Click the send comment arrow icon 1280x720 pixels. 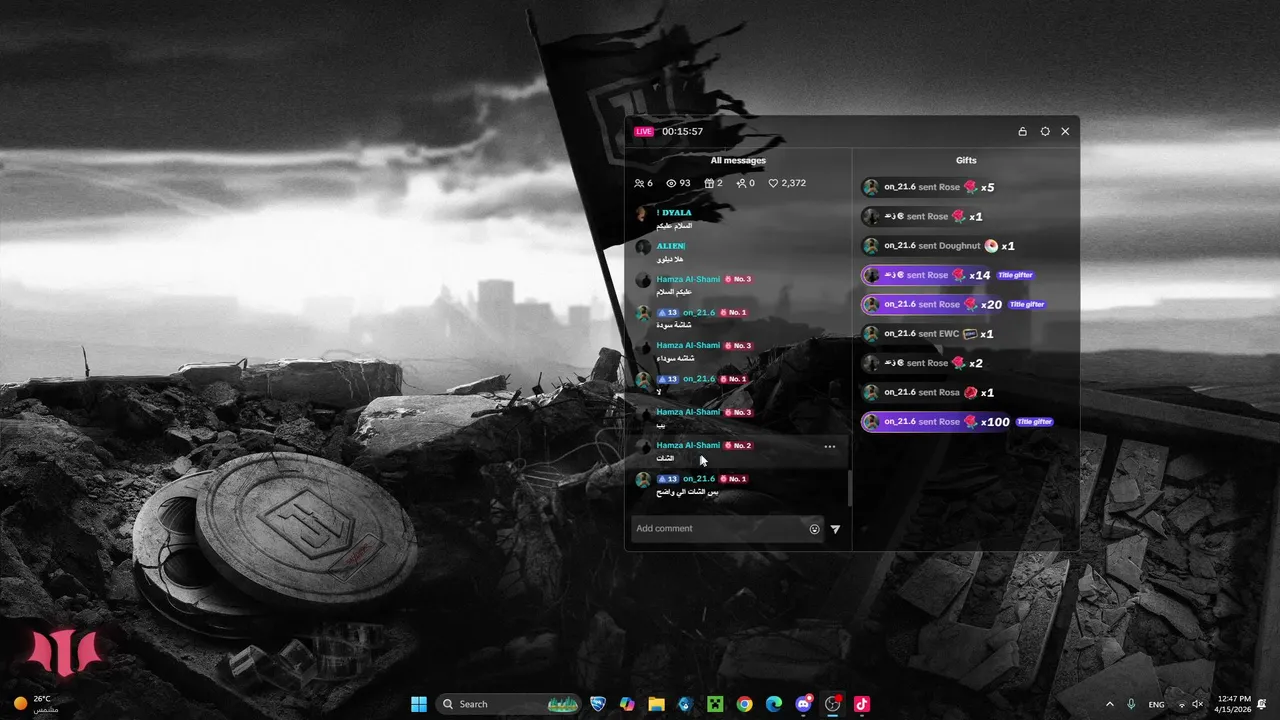coord(835,529)
